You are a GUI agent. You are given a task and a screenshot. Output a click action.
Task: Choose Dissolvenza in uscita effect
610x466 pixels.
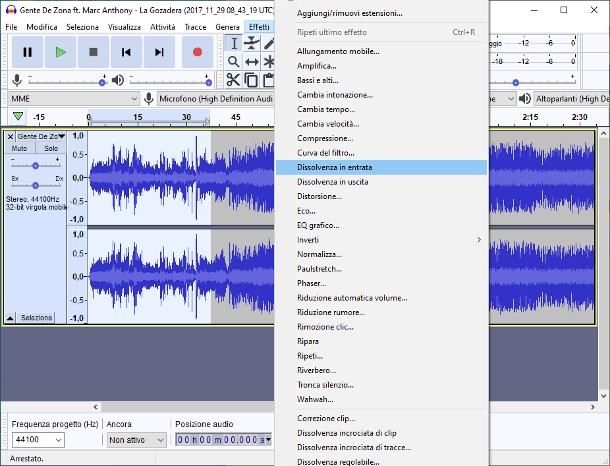click(x=381, y=182)
